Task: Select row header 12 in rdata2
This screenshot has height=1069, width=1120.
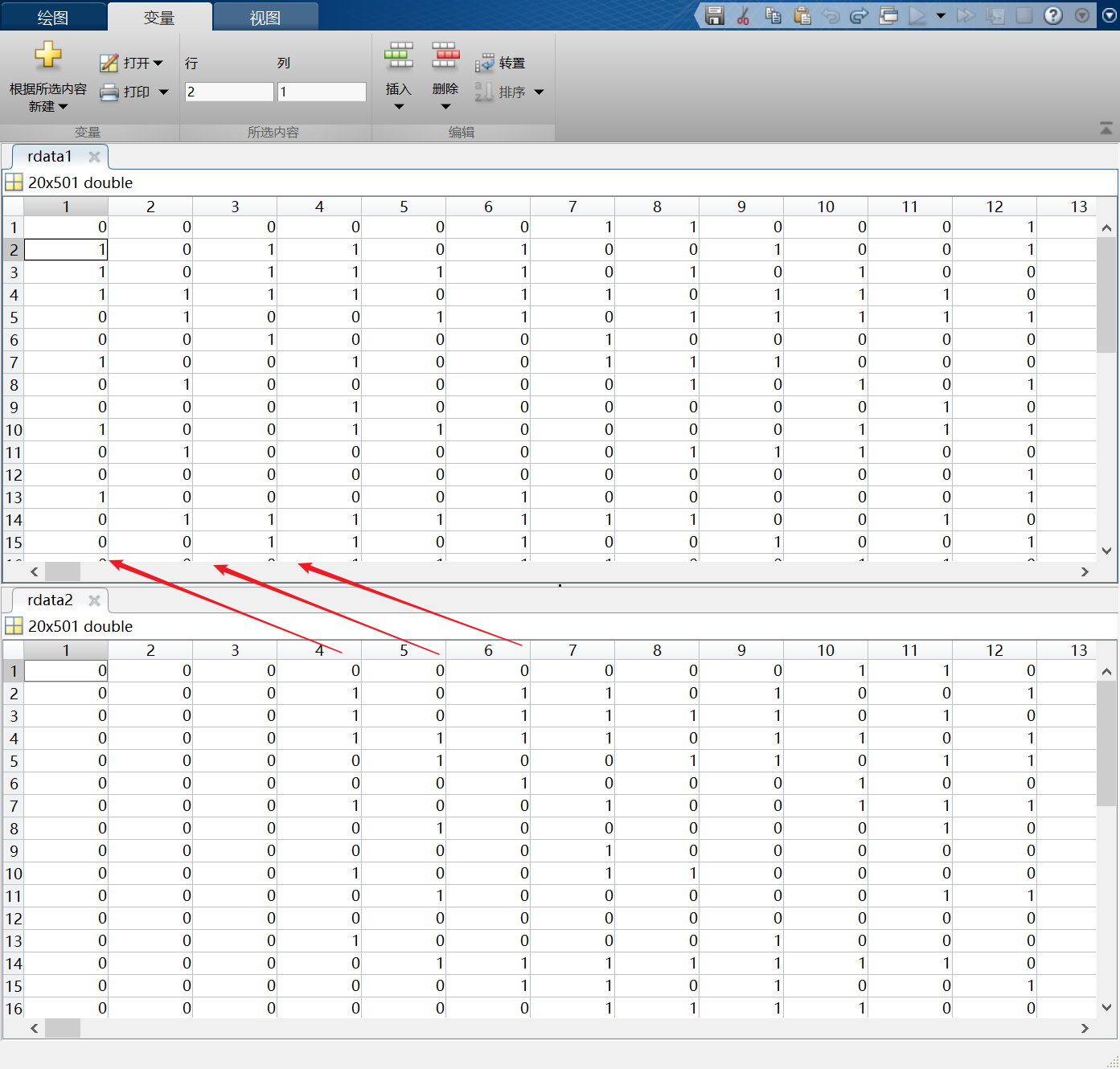Action: tap(14, 919)
